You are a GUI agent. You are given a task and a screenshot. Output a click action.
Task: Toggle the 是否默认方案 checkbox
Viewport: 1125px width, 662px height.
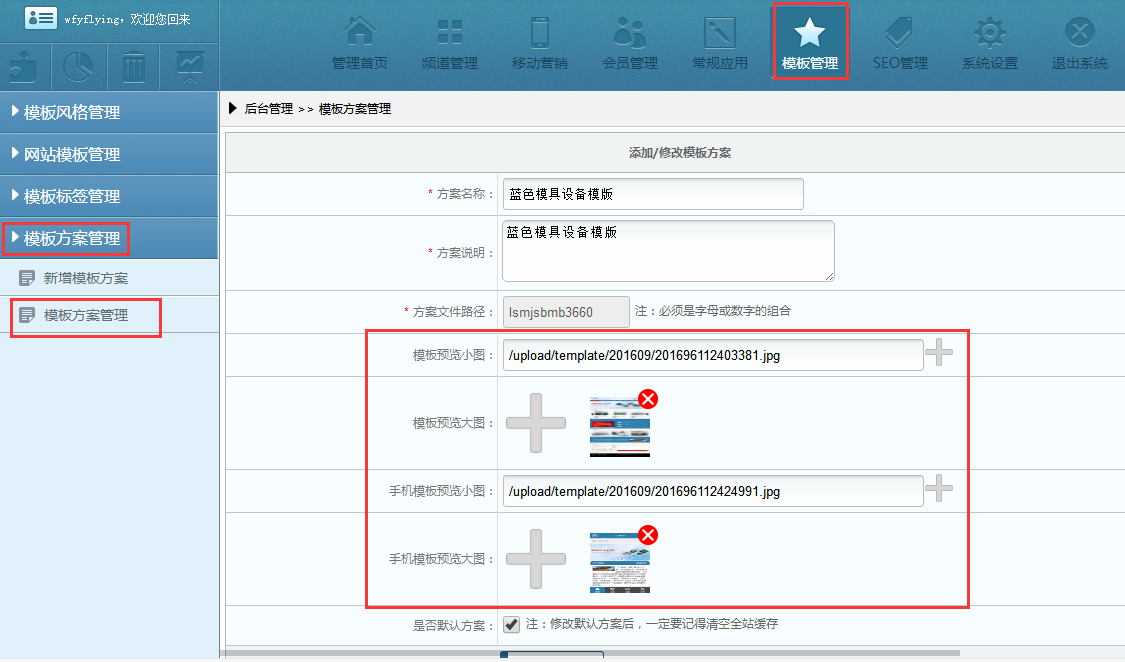click(511, 624)
